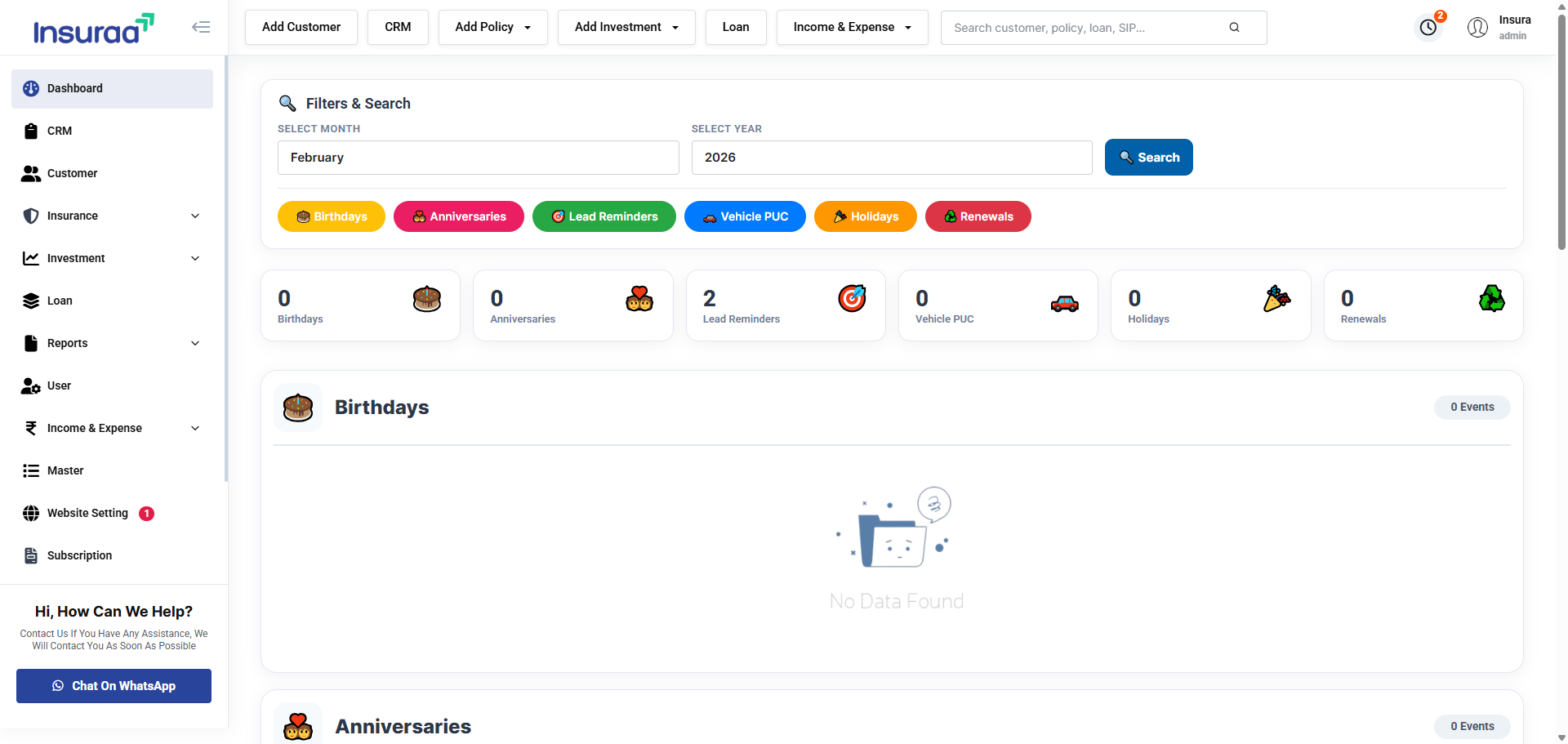Toggle the Vehicle PUC filter pill

click(745, 216)
